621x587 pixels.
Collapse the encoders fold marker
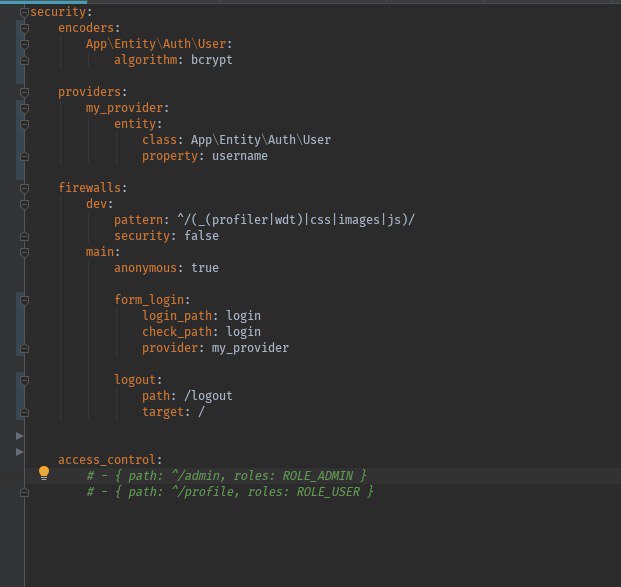point(24,28)
